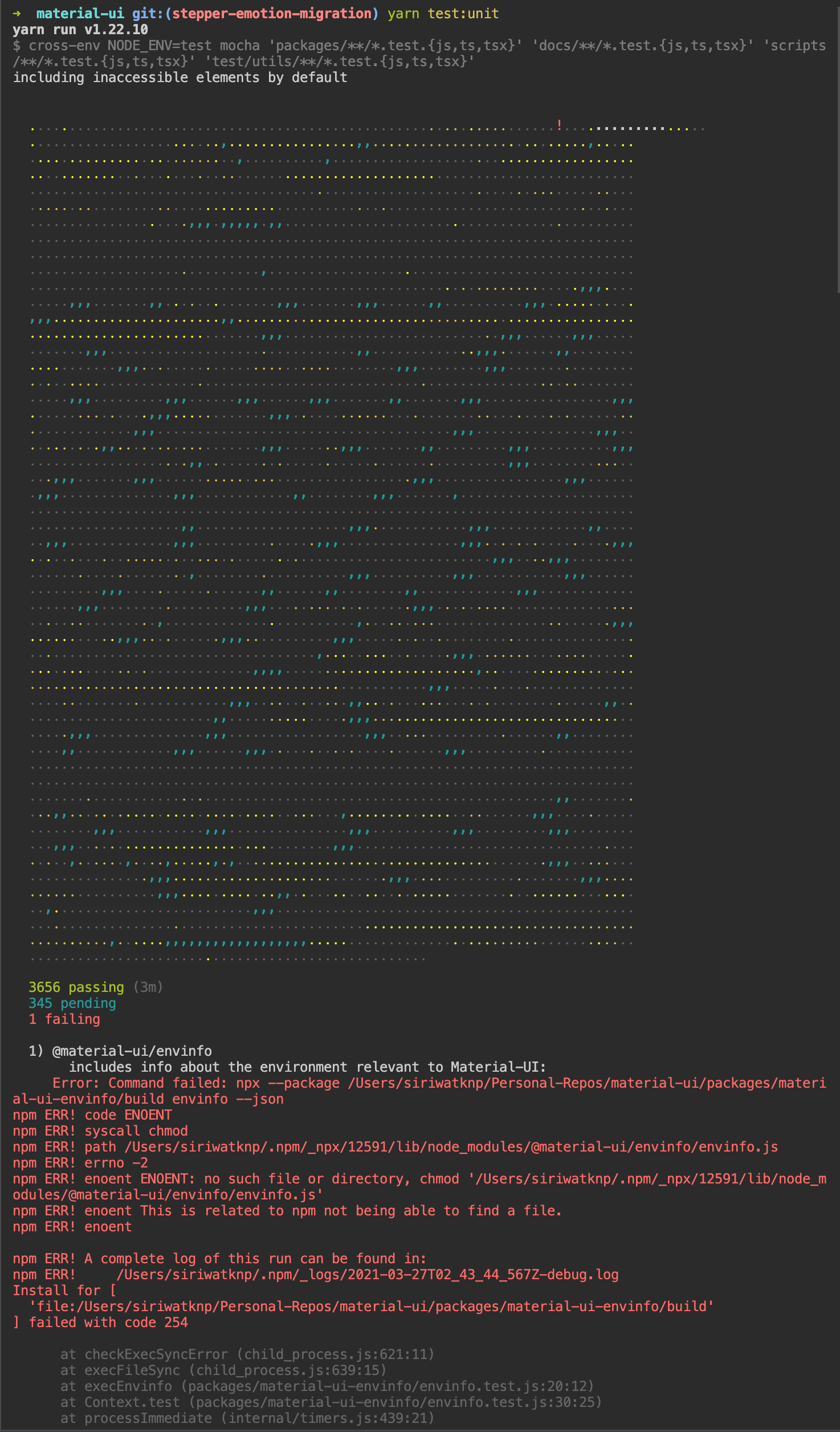Click the red exclamation mark in the test dots

(x=560, y=125)
